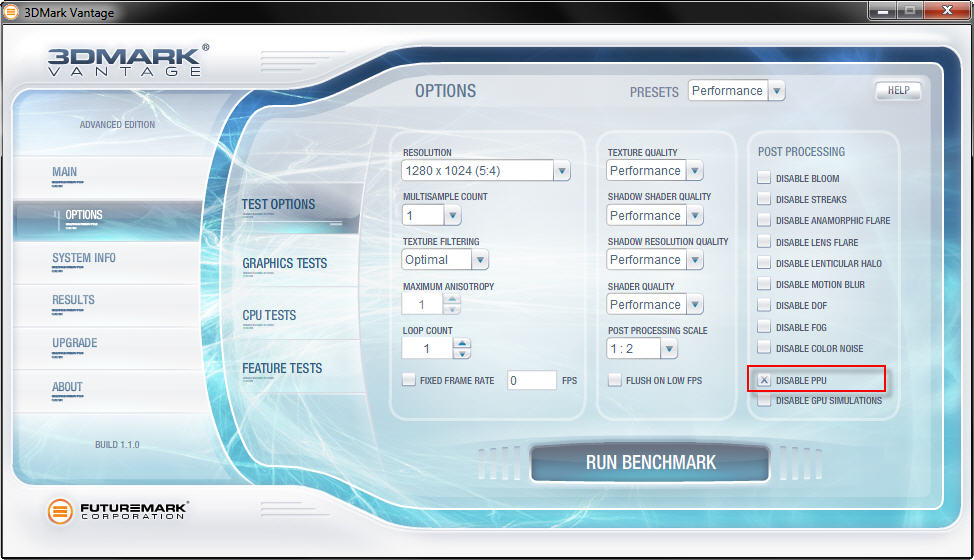The height and width of the screenshot is (560, 974).
Task: Check the Disable Lens Flare checkbox
Action: click(x=764, y=242)
